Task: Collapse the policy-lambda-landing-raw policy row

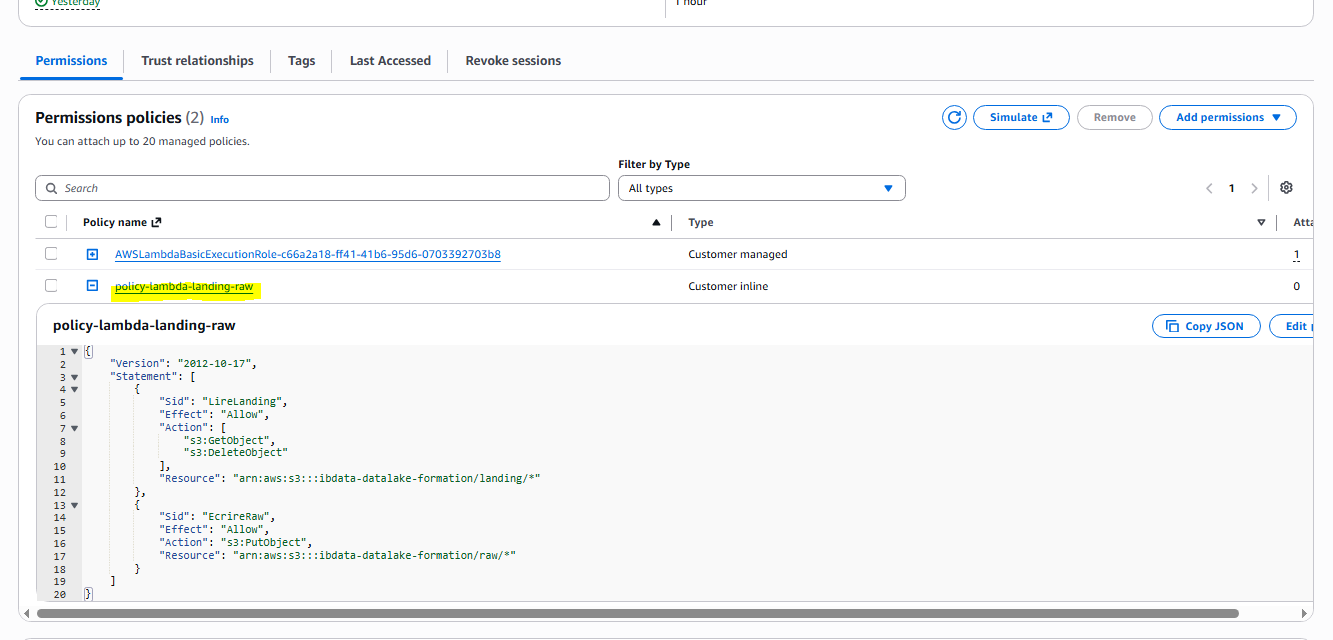Action: click(x=92, y=286)
